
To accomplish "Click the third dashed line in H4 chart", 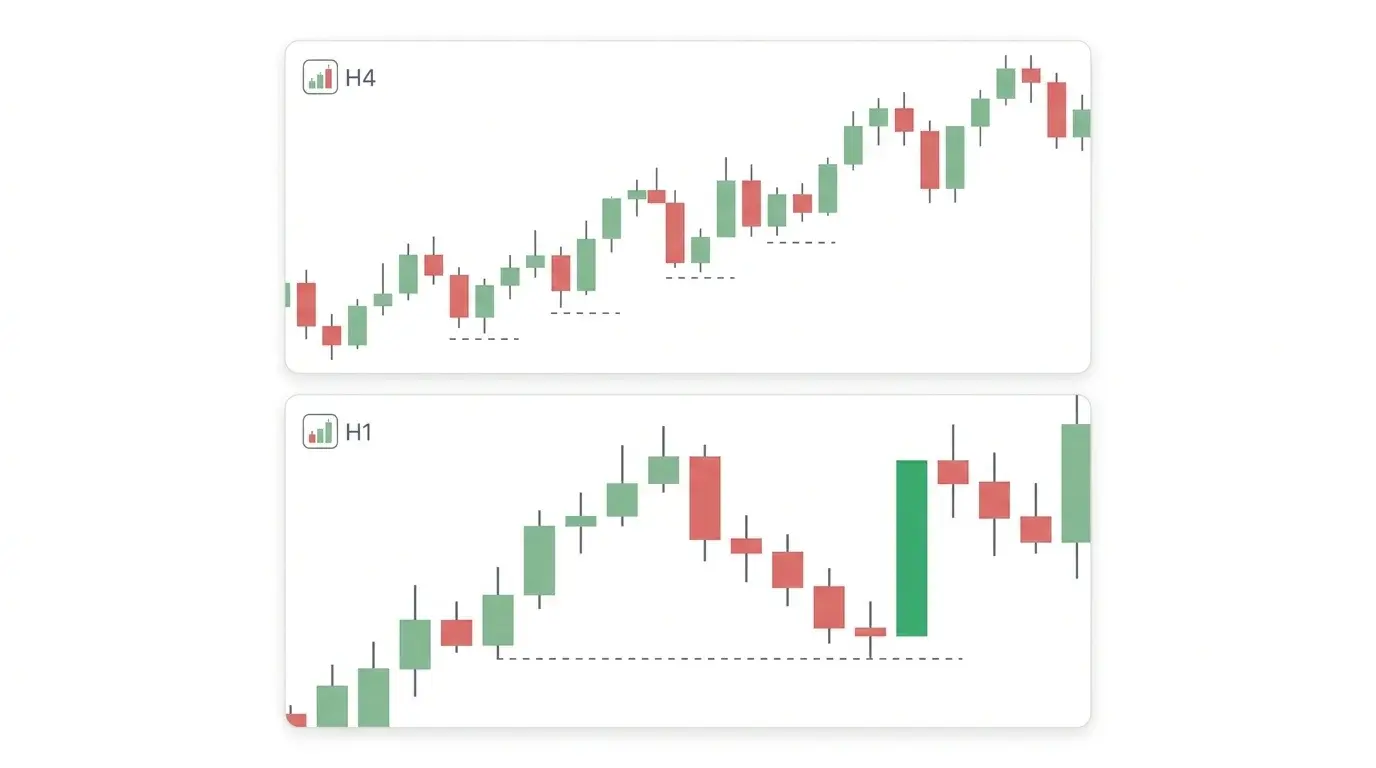I will pyautogui.click(x=700, y=277).
